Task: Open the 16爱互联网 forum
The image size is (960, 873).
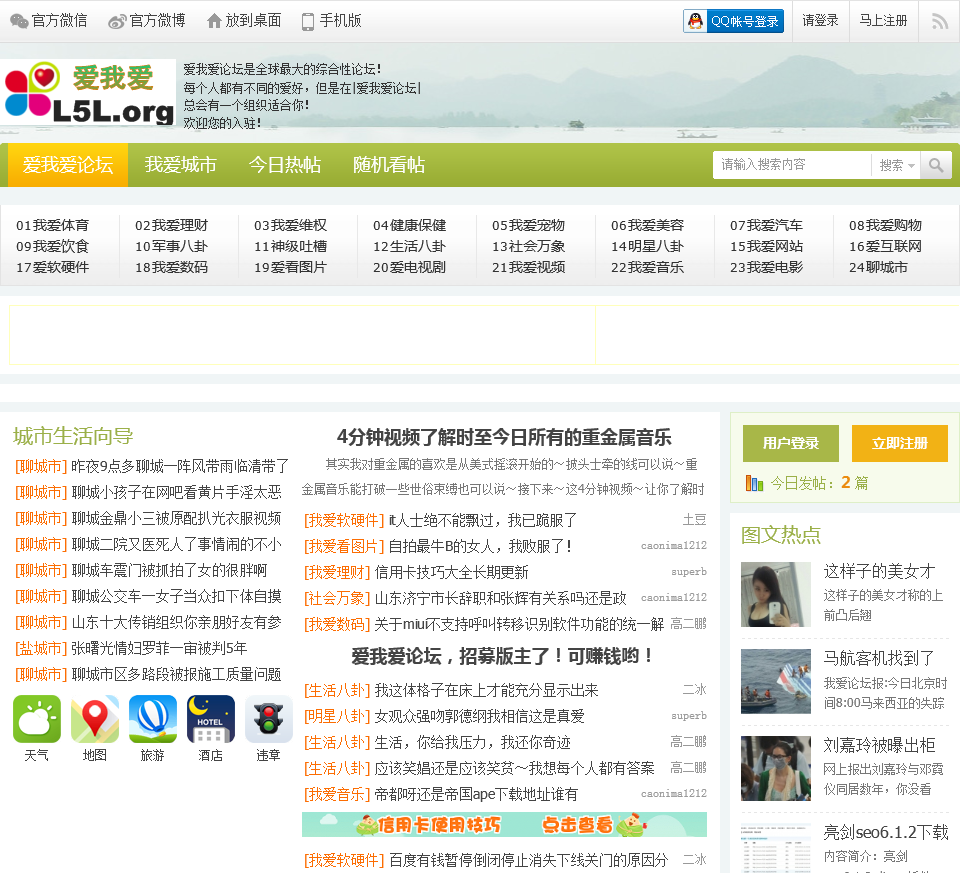Action: pyautogui.click(x=885, y=246)
